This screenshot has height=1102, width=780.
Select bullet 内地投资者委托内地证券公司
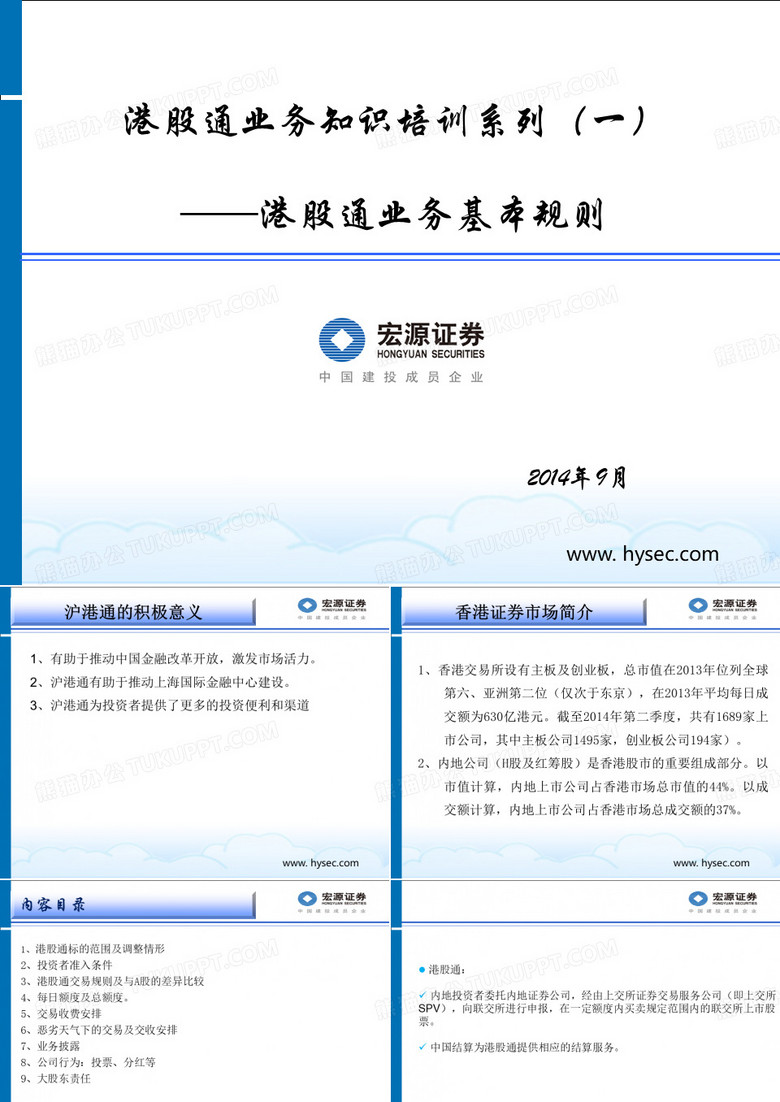pyautogui.click(x=597, y=1008)
